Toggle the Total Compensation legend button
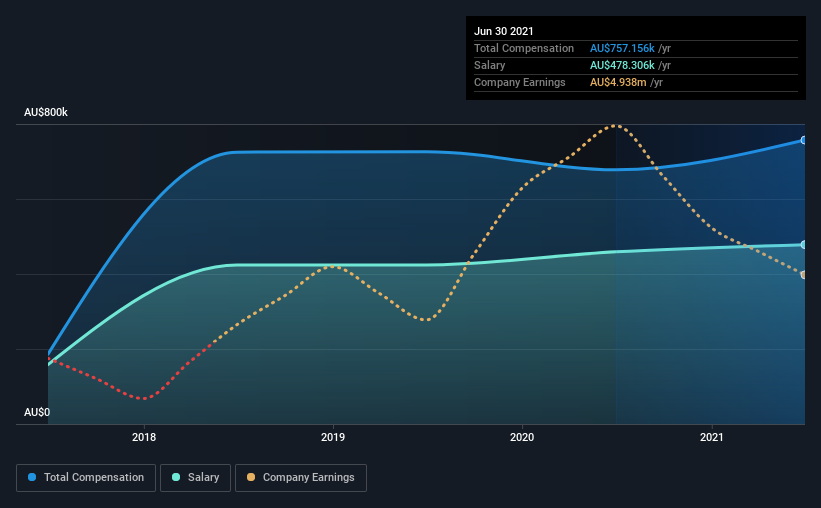The height and width of the screenshot is (508, 821). click(x=86, y=478)
